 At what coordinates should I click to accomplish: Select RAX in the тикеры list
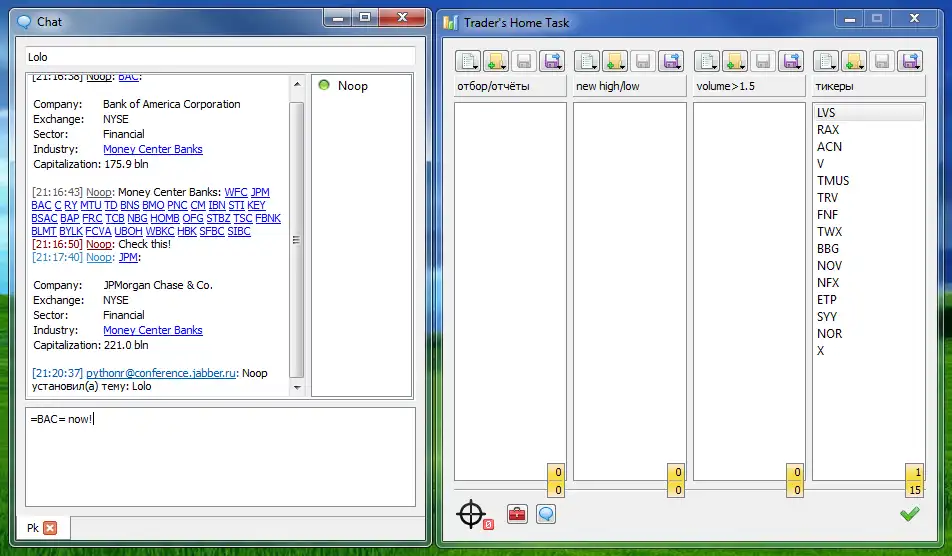[869, 130]
